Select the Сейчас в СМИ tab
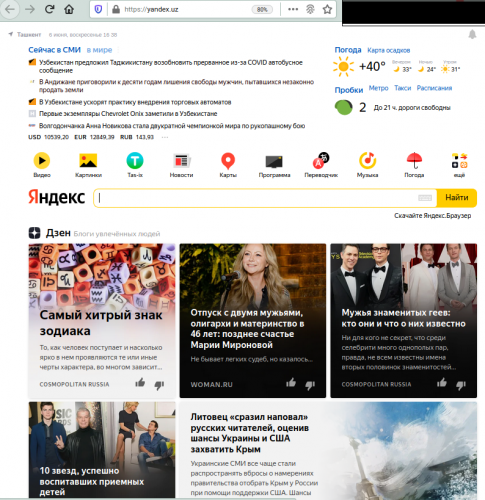This screenshot has height=500, width=485. (x=54, y=50)
